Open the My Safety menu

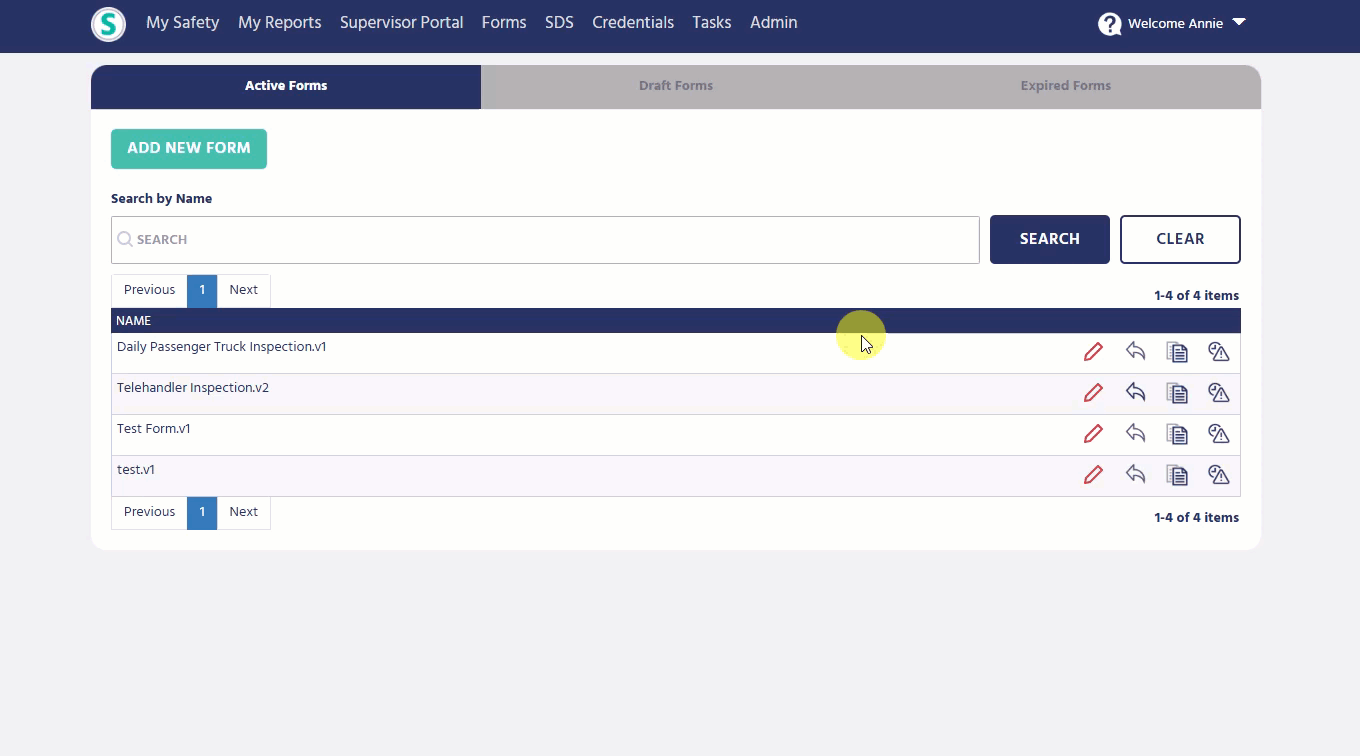(182, 22)
